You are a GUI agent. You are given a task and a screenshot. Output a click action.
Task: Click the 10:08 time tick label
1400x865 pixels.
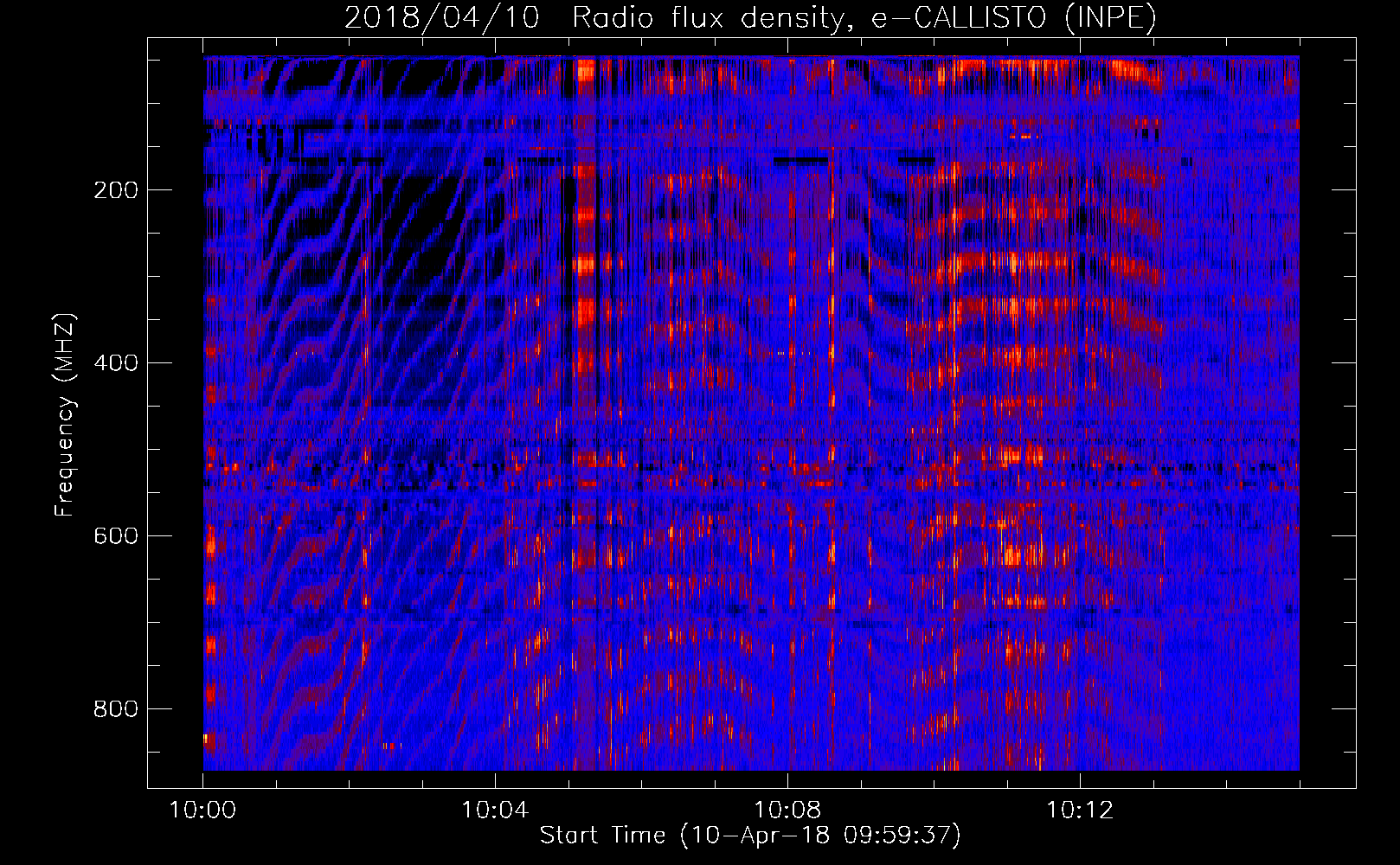(x=787, y=811)
